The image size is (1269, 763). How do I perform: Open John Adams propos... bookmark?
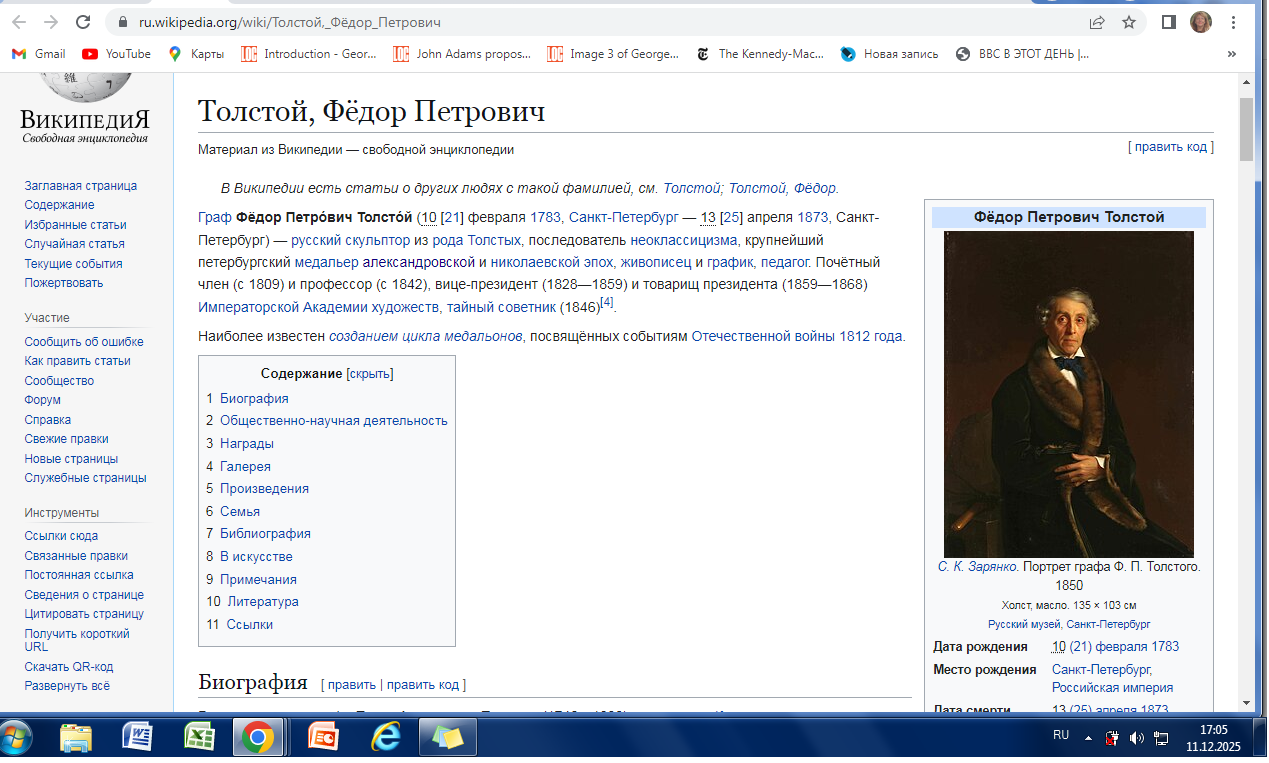(462, 54)
